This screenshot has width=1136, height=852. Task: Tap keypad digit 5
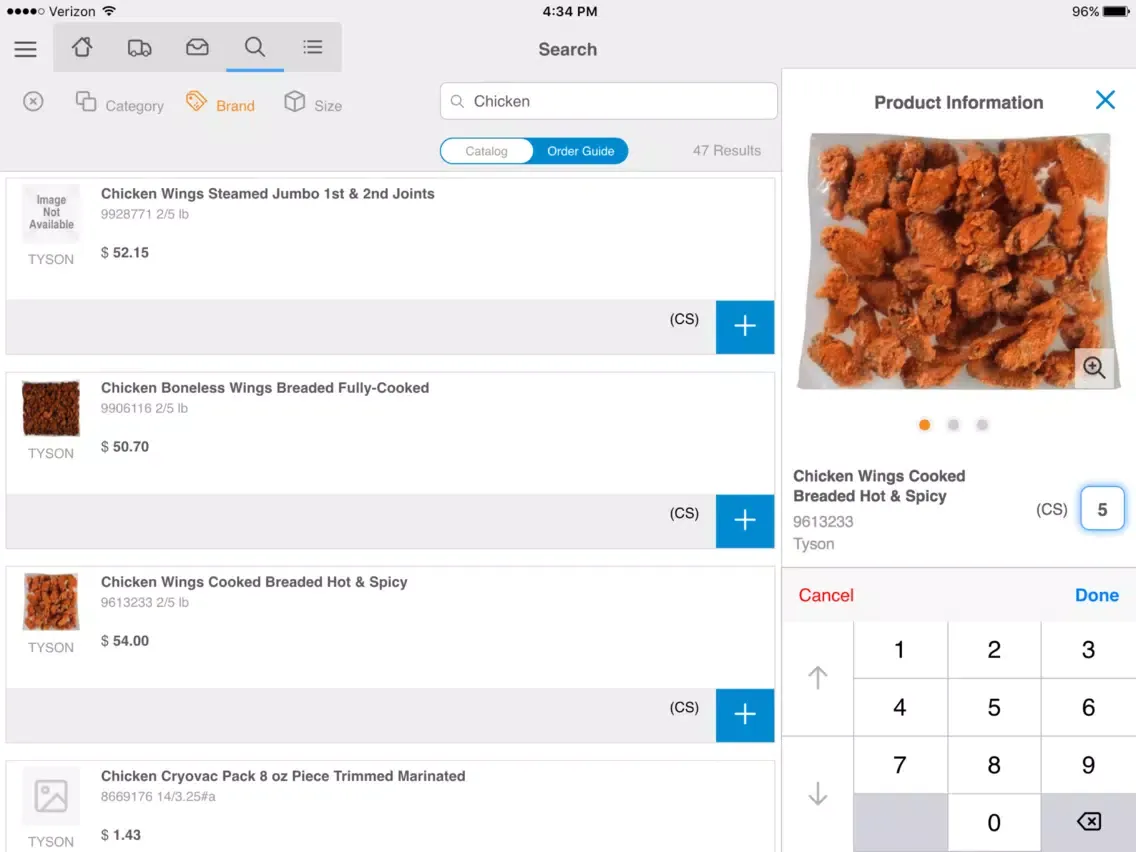994,707
